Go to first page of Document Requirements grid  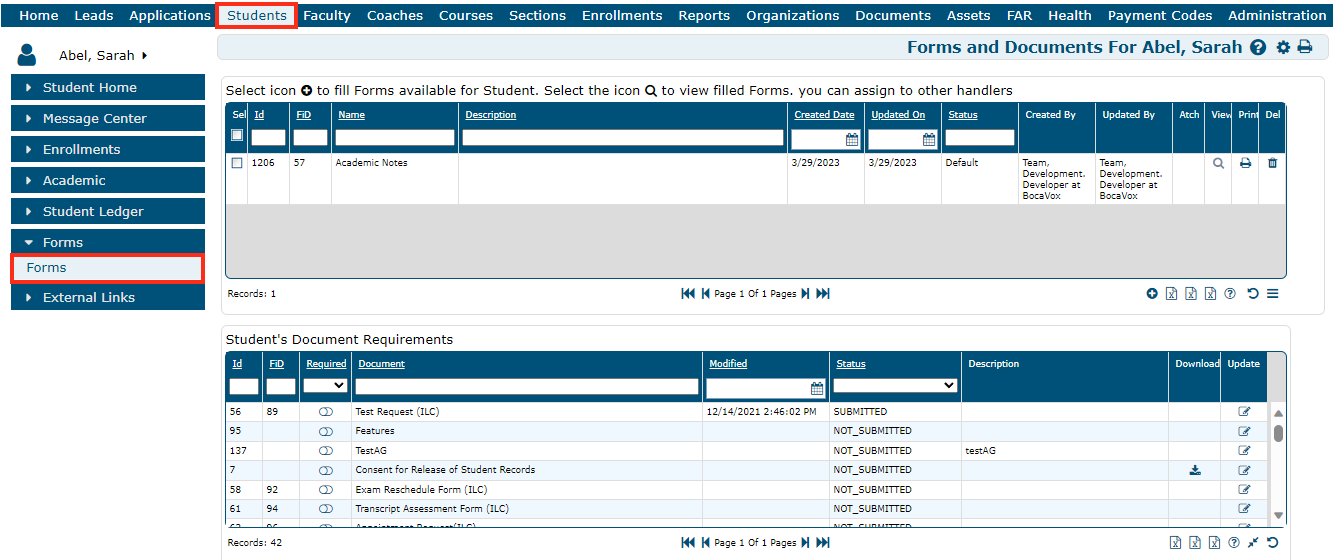[688, 543]
